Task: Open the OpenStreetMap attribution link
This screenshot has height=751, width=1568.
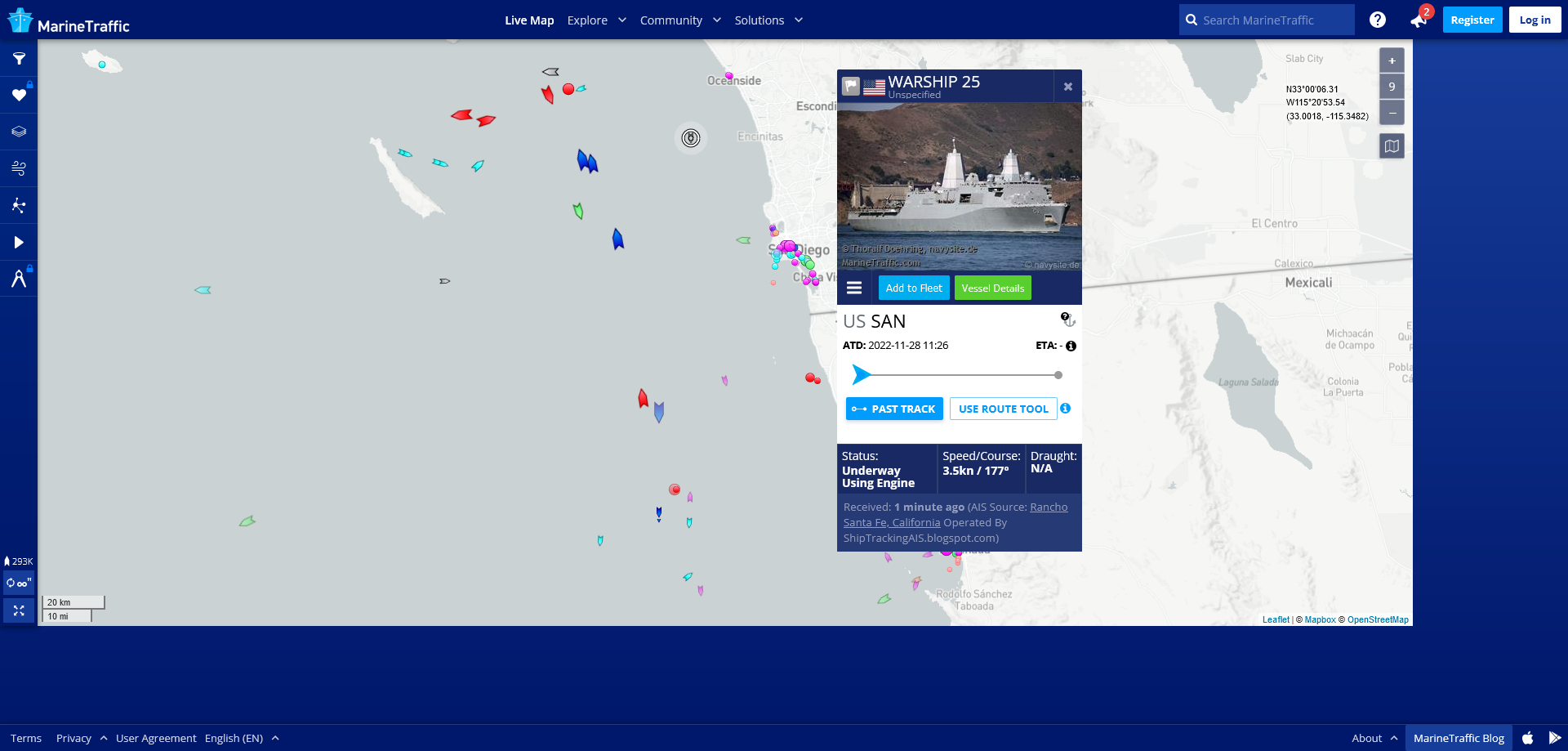Action: (1378, 619)
